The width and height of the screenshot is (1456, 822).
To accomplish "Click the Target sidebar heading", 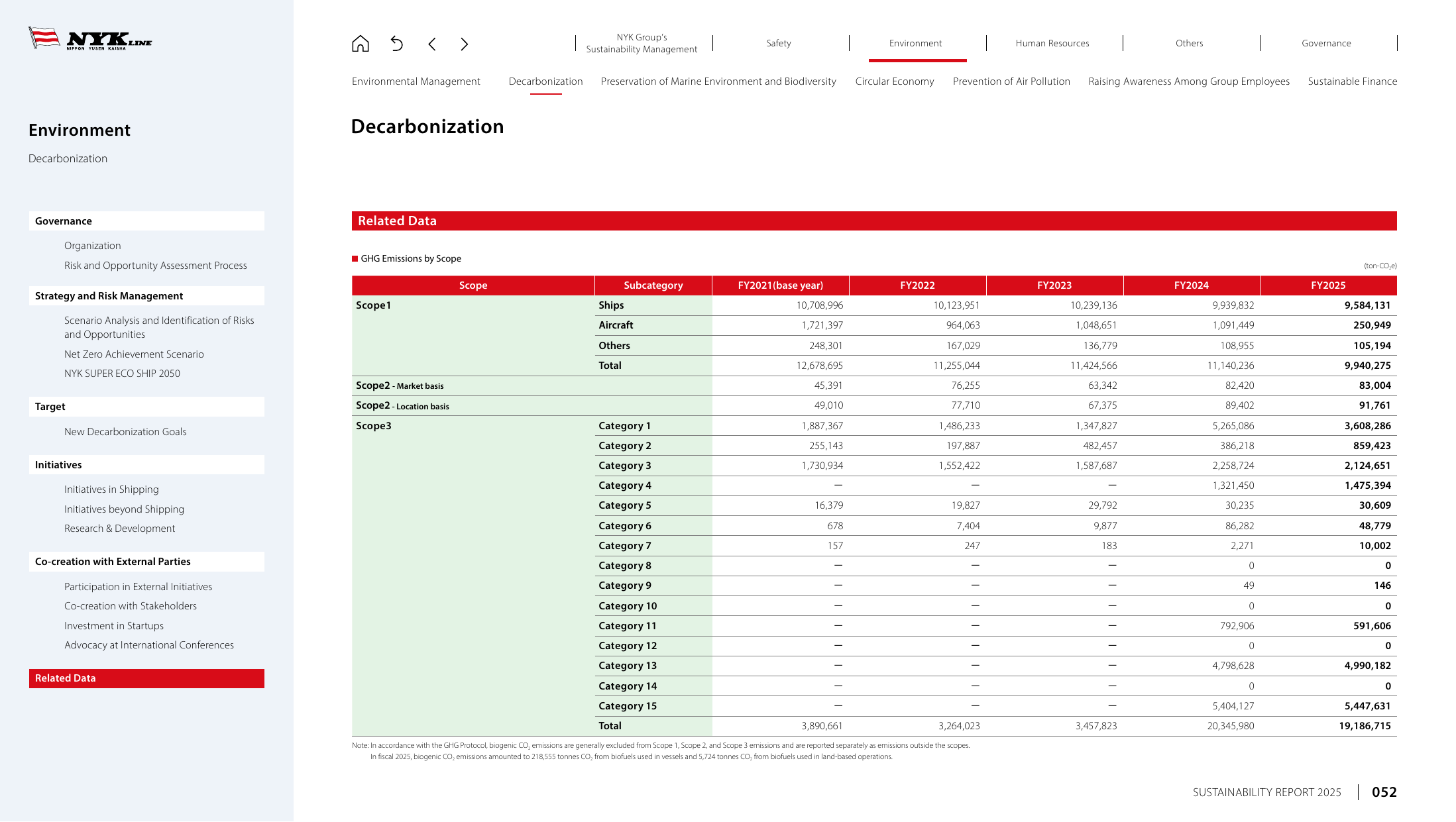I will (x=146, y=407).
